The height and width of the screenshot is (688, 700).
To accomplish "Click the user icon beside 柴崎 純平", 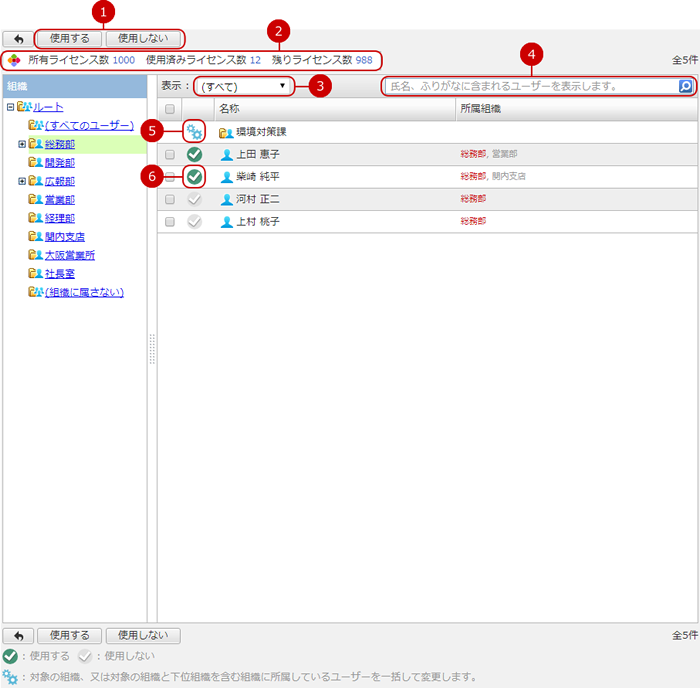I will point(227,177).
